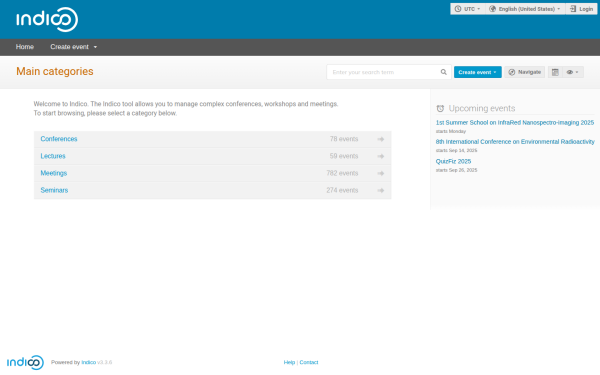Click the '59 events' count text

pos(344,156)
